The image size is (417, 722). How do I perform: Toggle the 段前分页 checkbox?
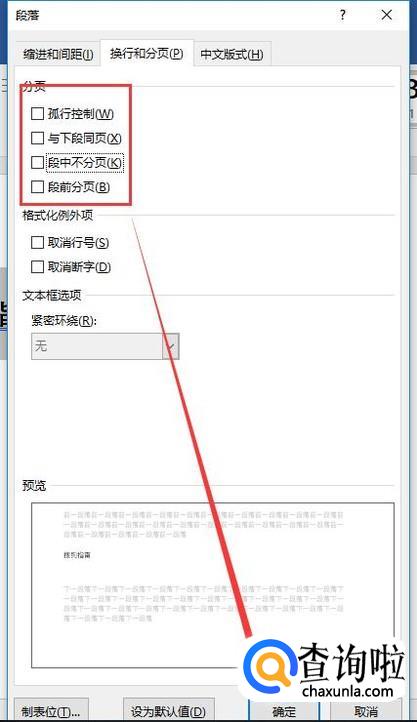[x=37, y=186]
